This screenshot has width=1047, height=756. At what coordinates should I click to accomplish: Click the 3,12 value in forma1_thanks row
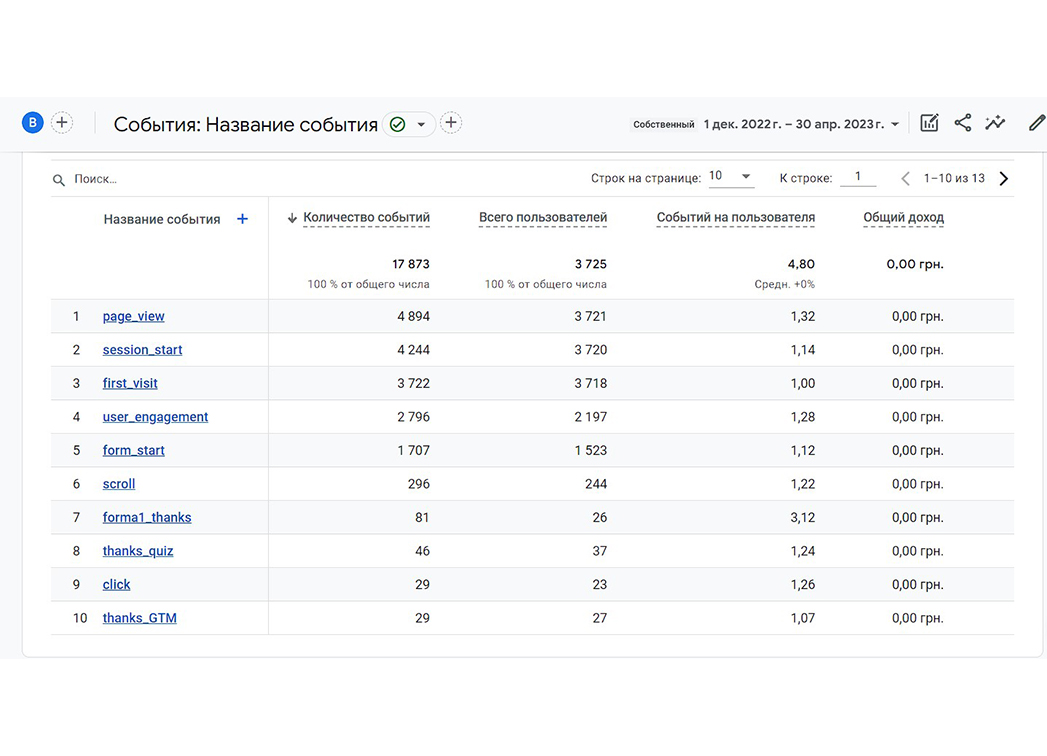click(803, 518)
